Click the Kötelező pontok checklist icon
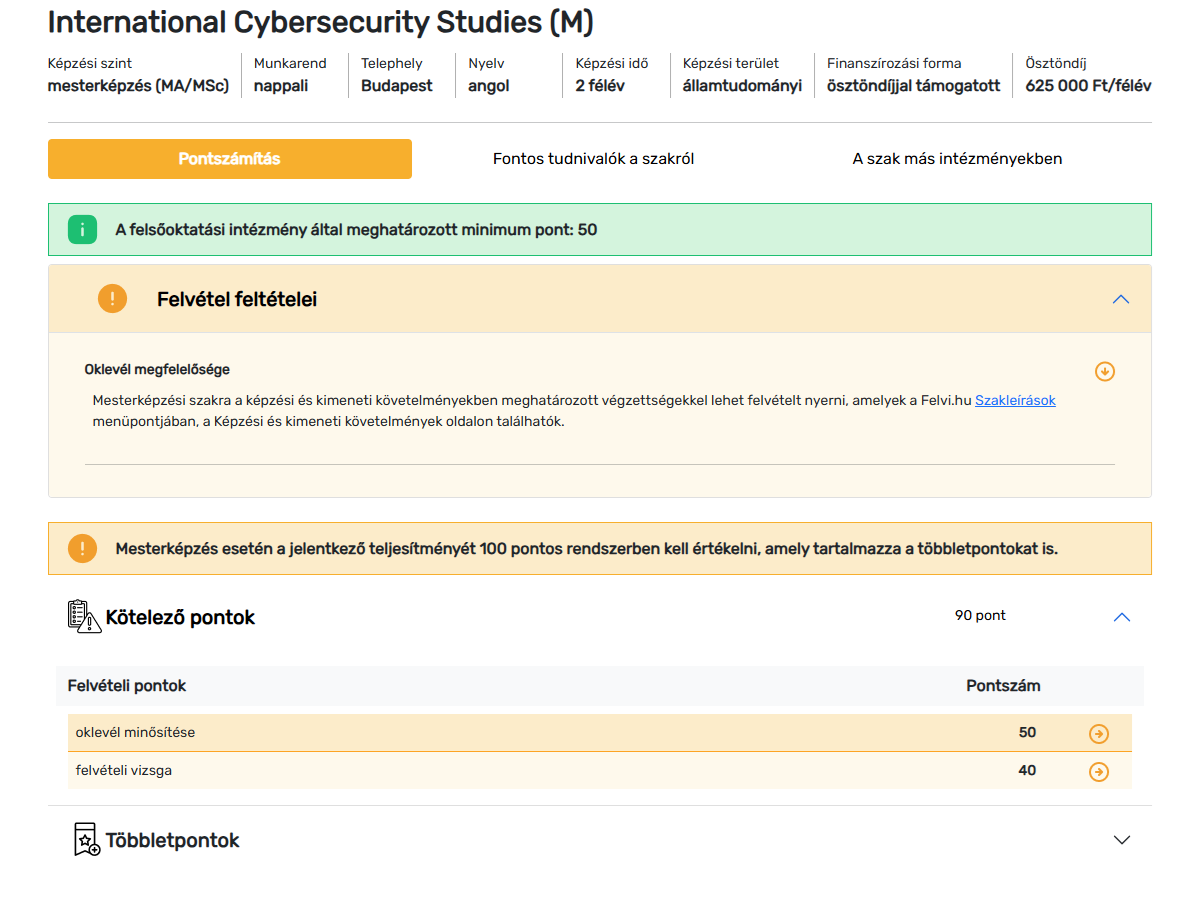The width and height of the screenshot is (1197, 897). [84, 616]
